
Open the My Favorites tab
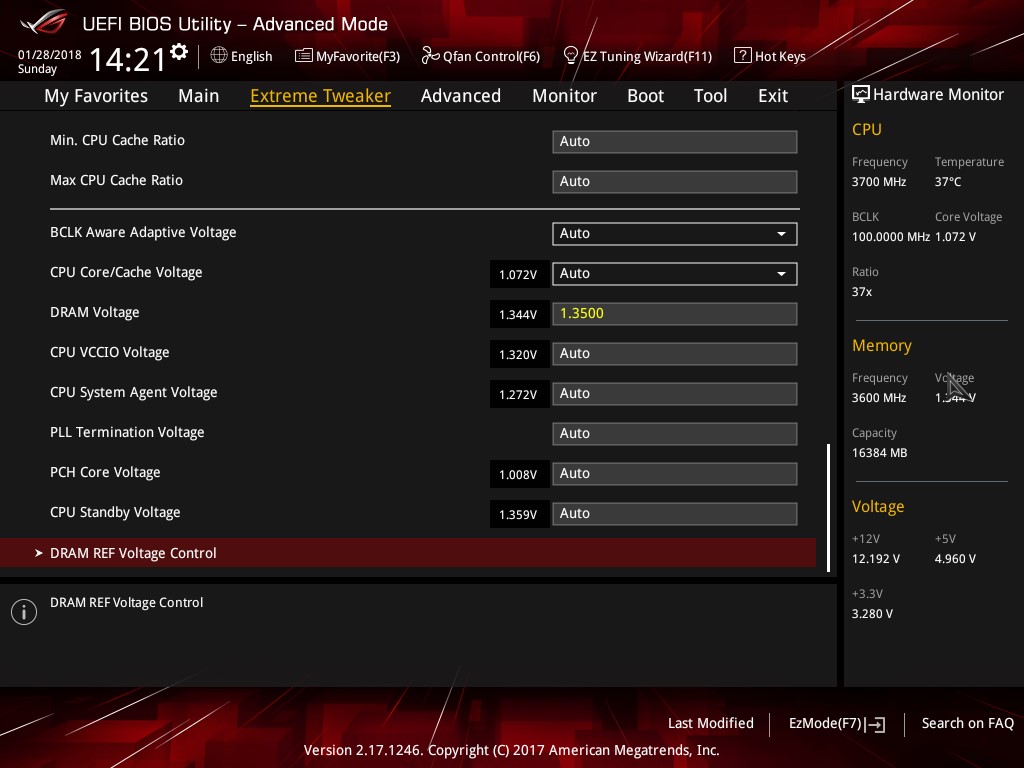tap(96, 96)
